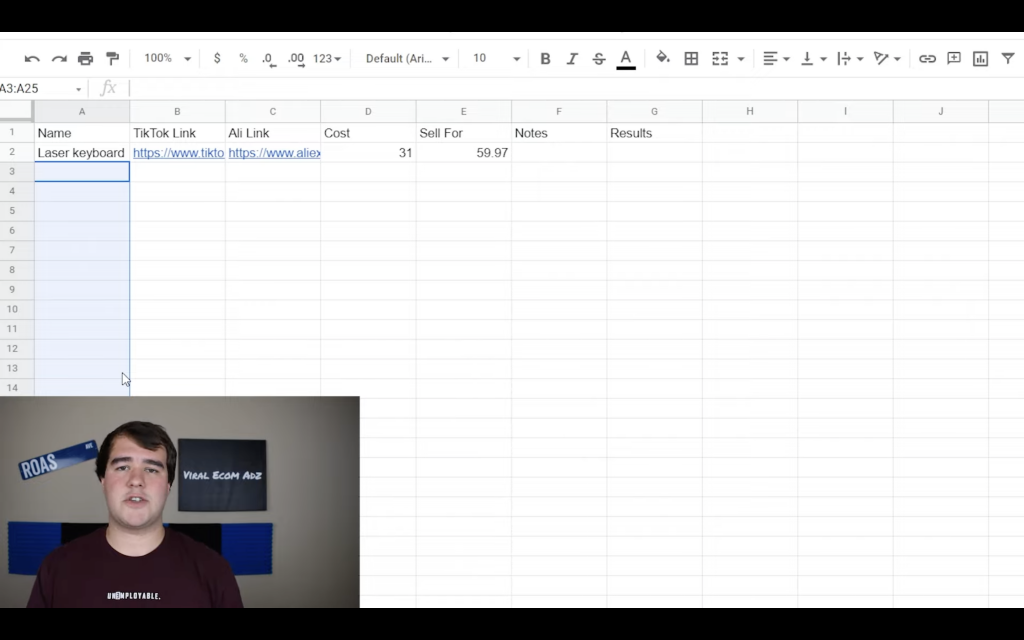Toggle strikethrough formatting
The image size is (1024, 640).
pos(599,59)
